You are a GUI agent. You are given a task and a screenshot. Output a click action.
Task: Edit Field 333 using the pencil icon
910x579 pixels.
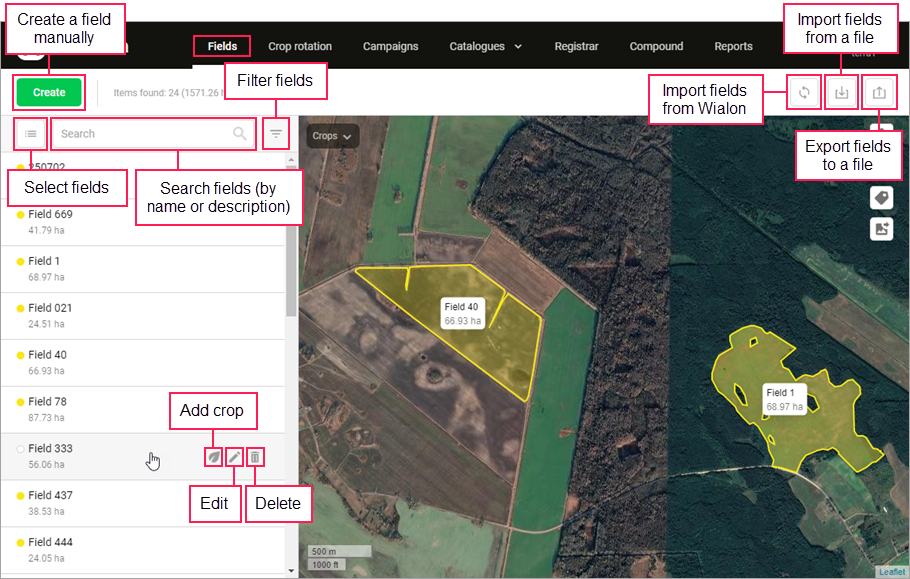(234, 457)
